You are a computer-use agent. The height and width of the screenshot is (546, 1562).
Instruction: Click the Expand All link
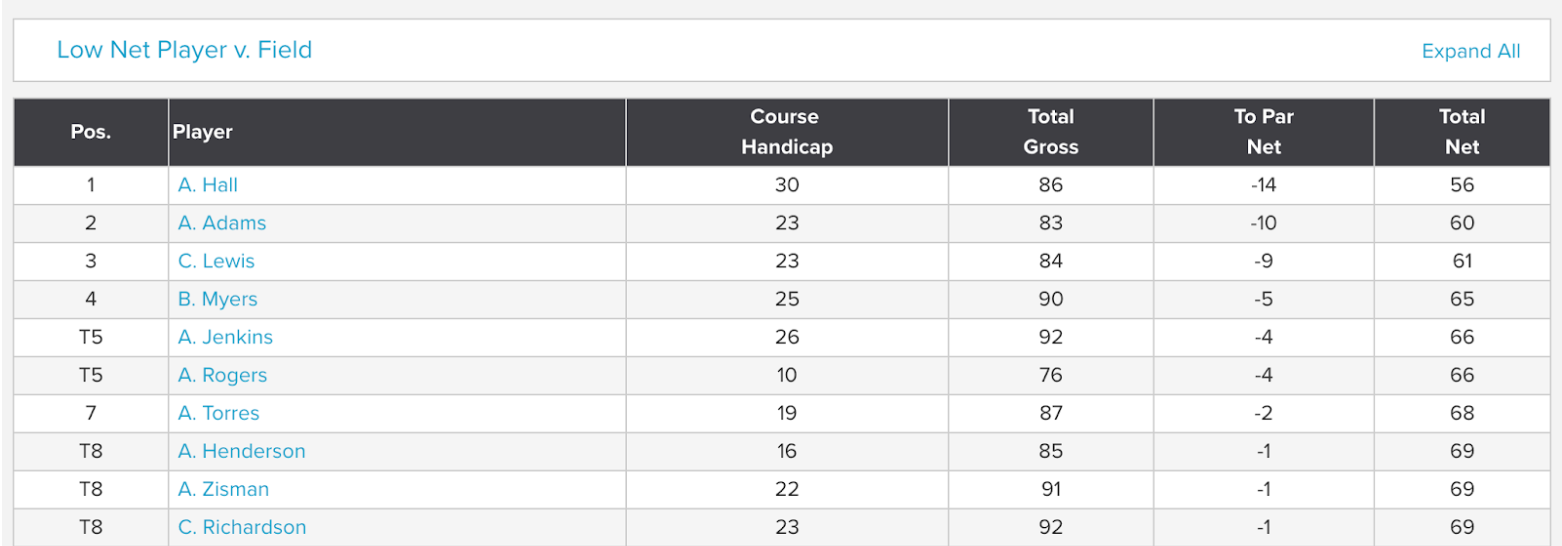[1471, 51]
